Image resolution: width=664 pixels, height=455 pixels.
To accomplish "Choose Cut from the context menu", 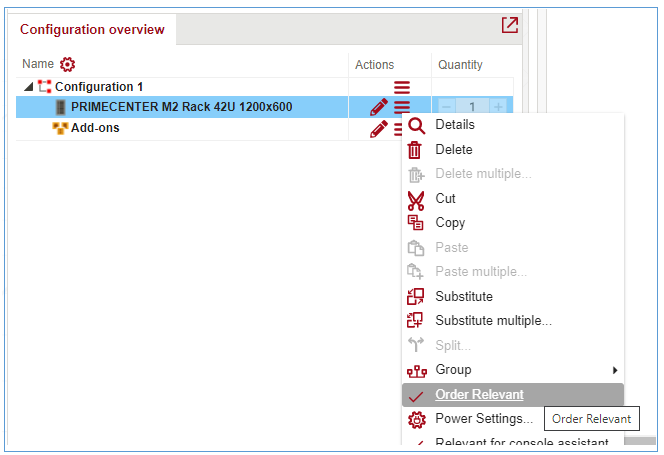I will 513,199.
